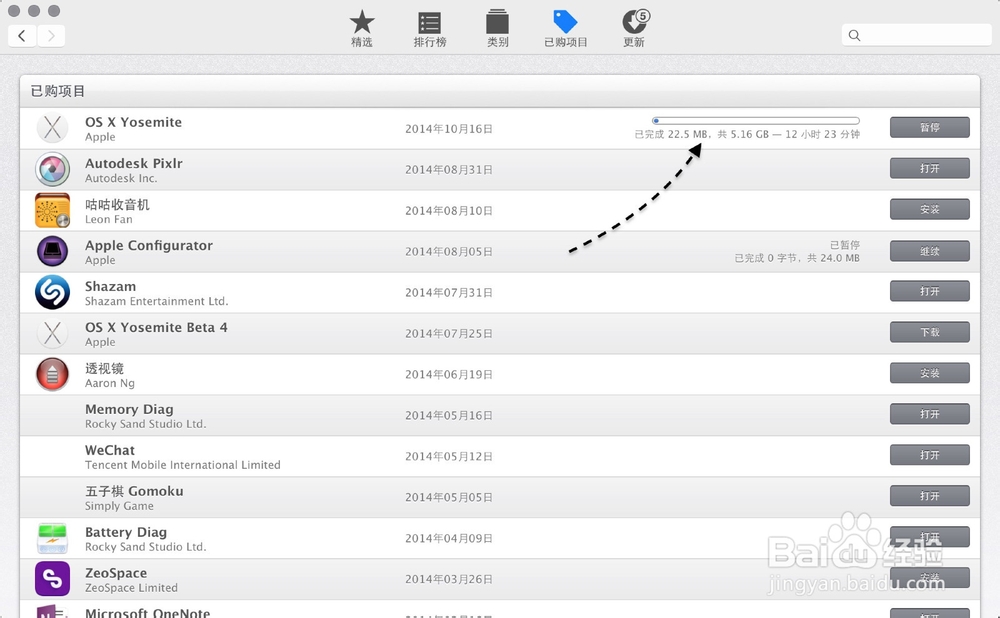Open the Updates (更新) tab
This screenshot has width=1000, height=618.
pyautogui.click(x=634, y=29)
